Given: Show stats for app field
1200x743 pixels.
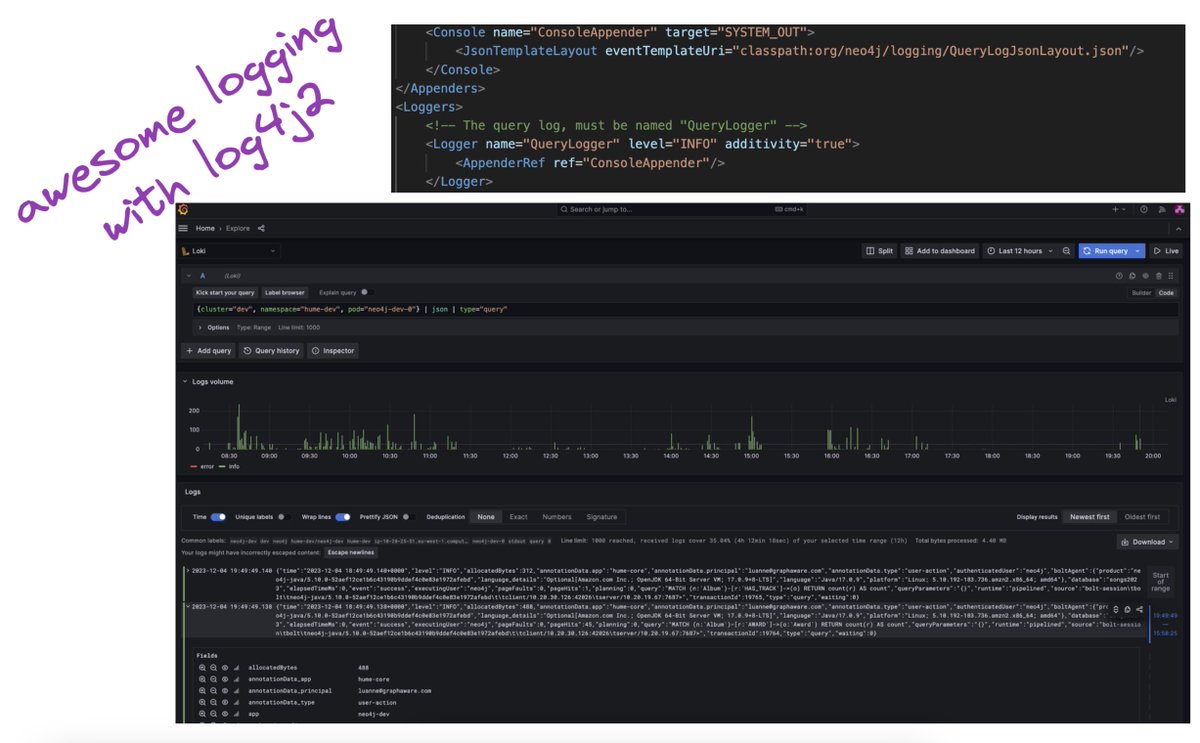Looking at the screenshot, I should pos(236,715).
